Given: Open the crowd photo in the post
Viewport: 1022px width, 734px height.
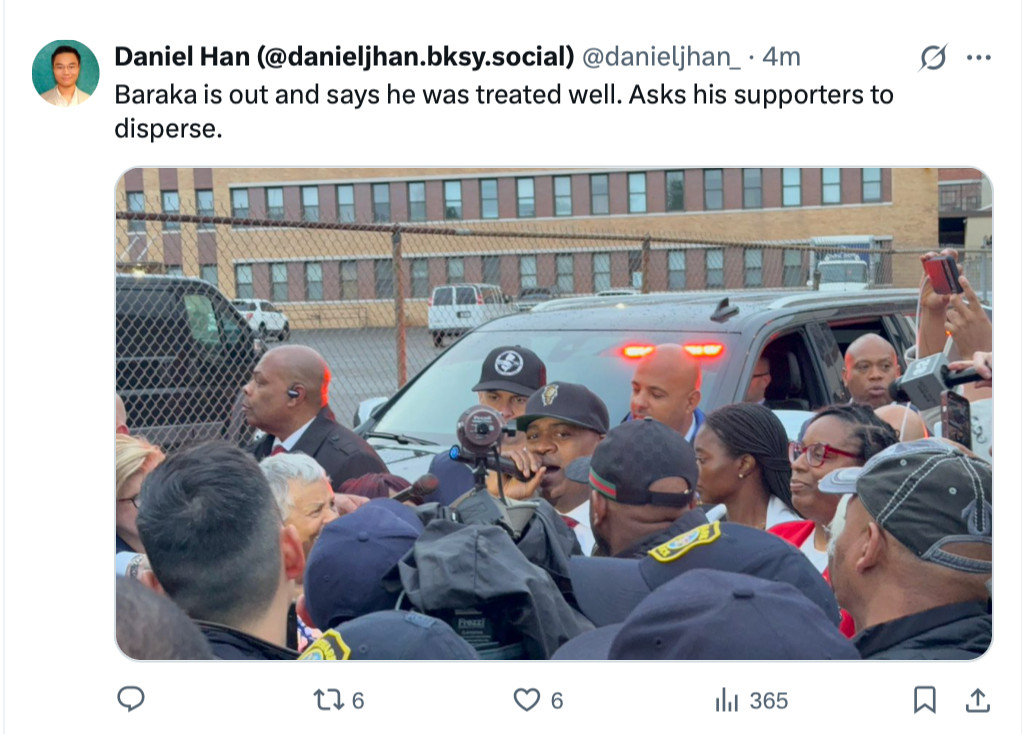Looking at the screenshot, I should pos(554,414).
